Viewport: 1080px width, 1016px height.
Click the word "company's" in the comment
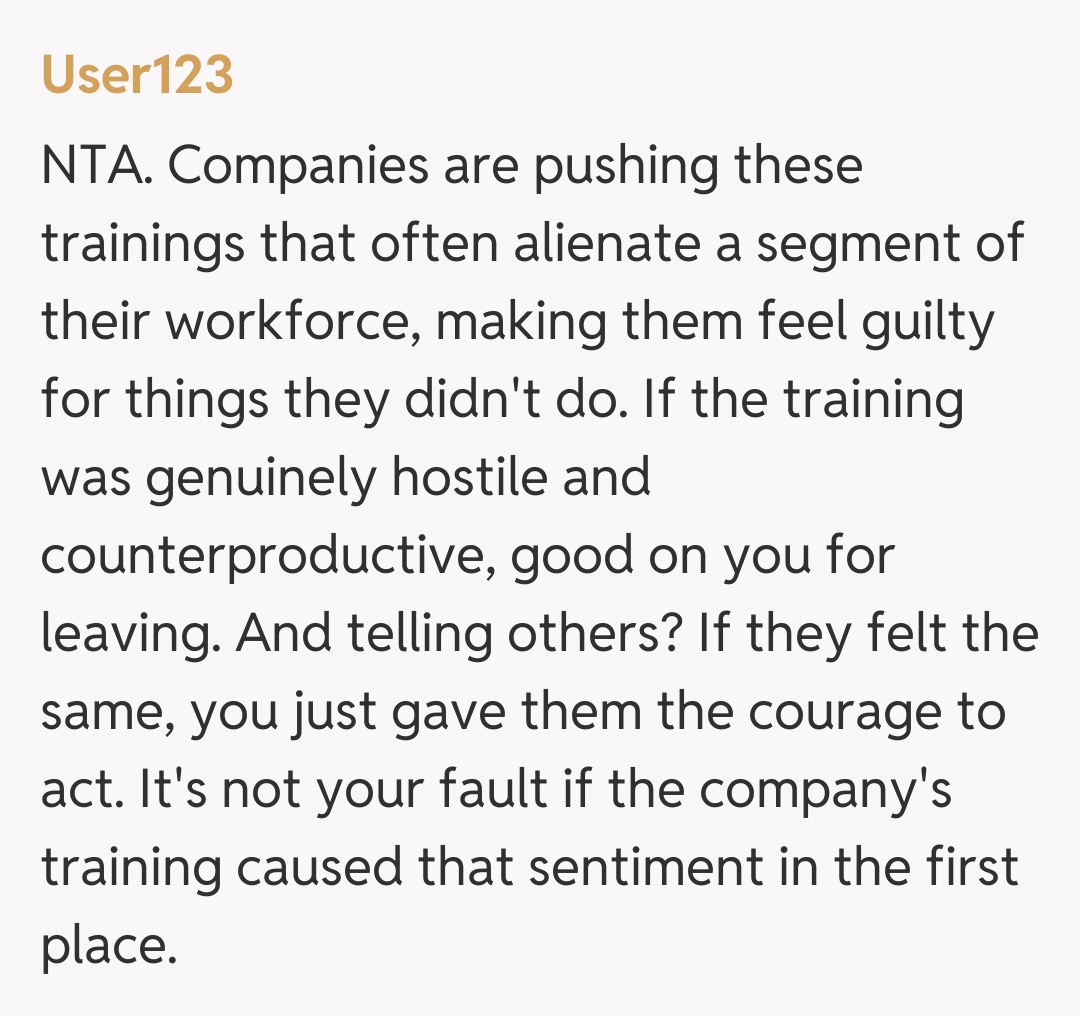pyautogui.click(x=826, y=789)
